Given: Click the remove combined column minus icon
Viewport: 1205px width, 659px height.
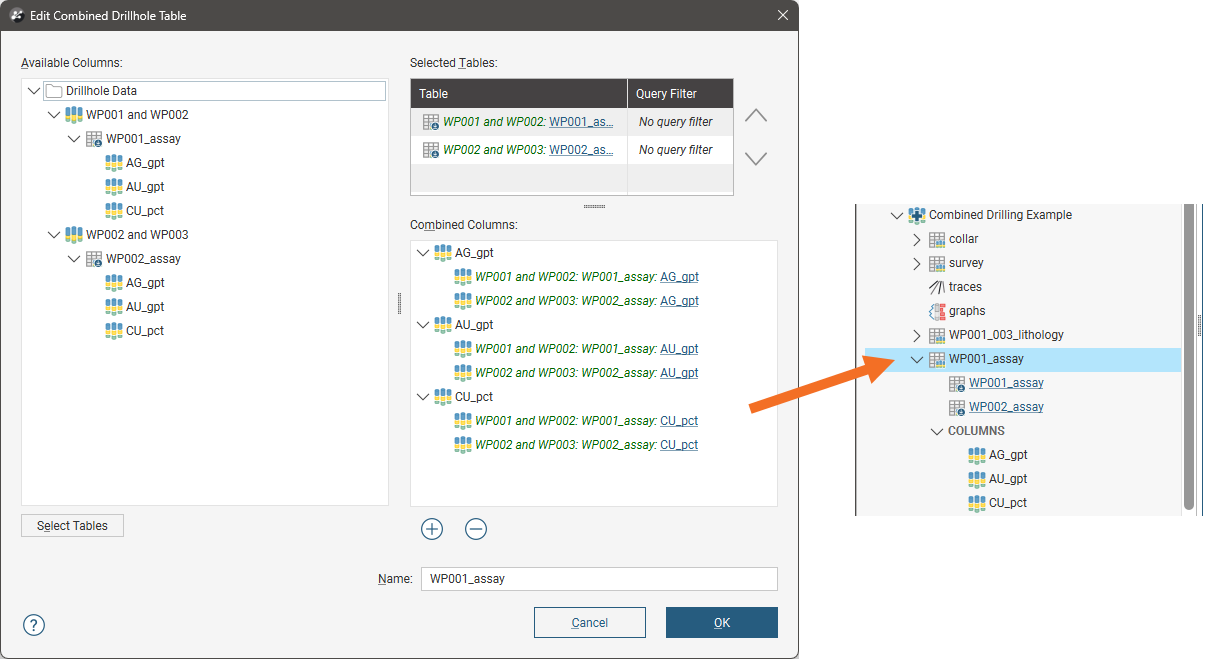Looking at the screenshot, I should pyautogui.click(x=476, y=529).
